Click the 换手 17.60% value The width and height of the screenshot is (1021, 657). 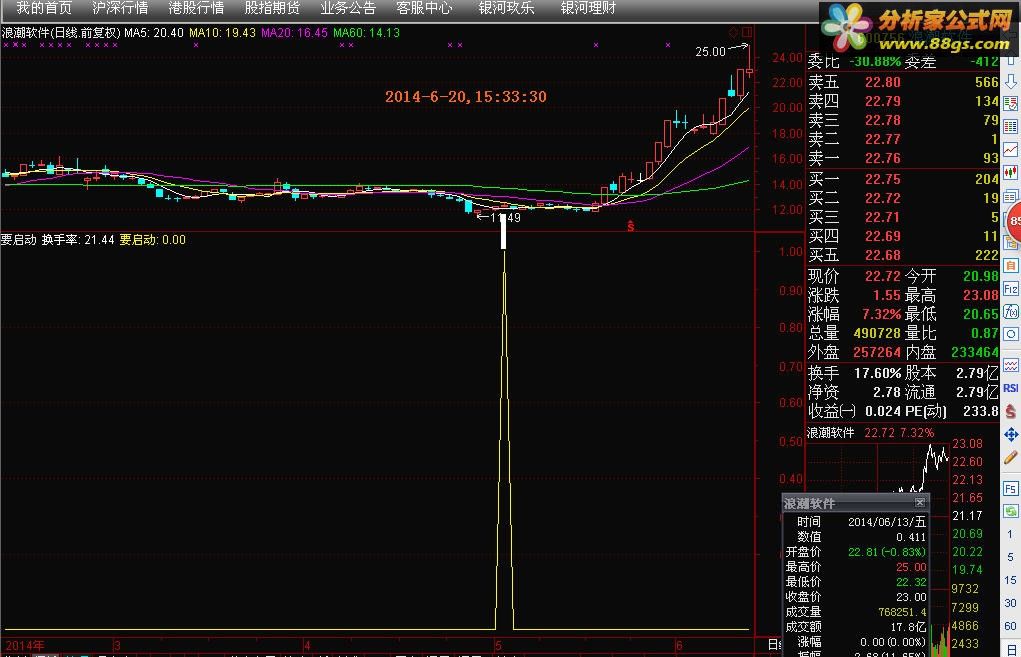(x=878, y=373)
